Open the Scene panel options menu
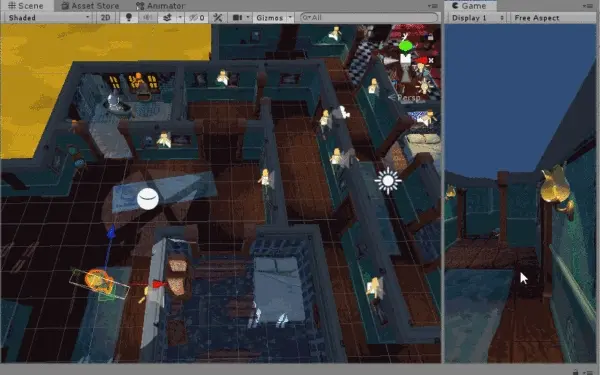 click(433, 6)
